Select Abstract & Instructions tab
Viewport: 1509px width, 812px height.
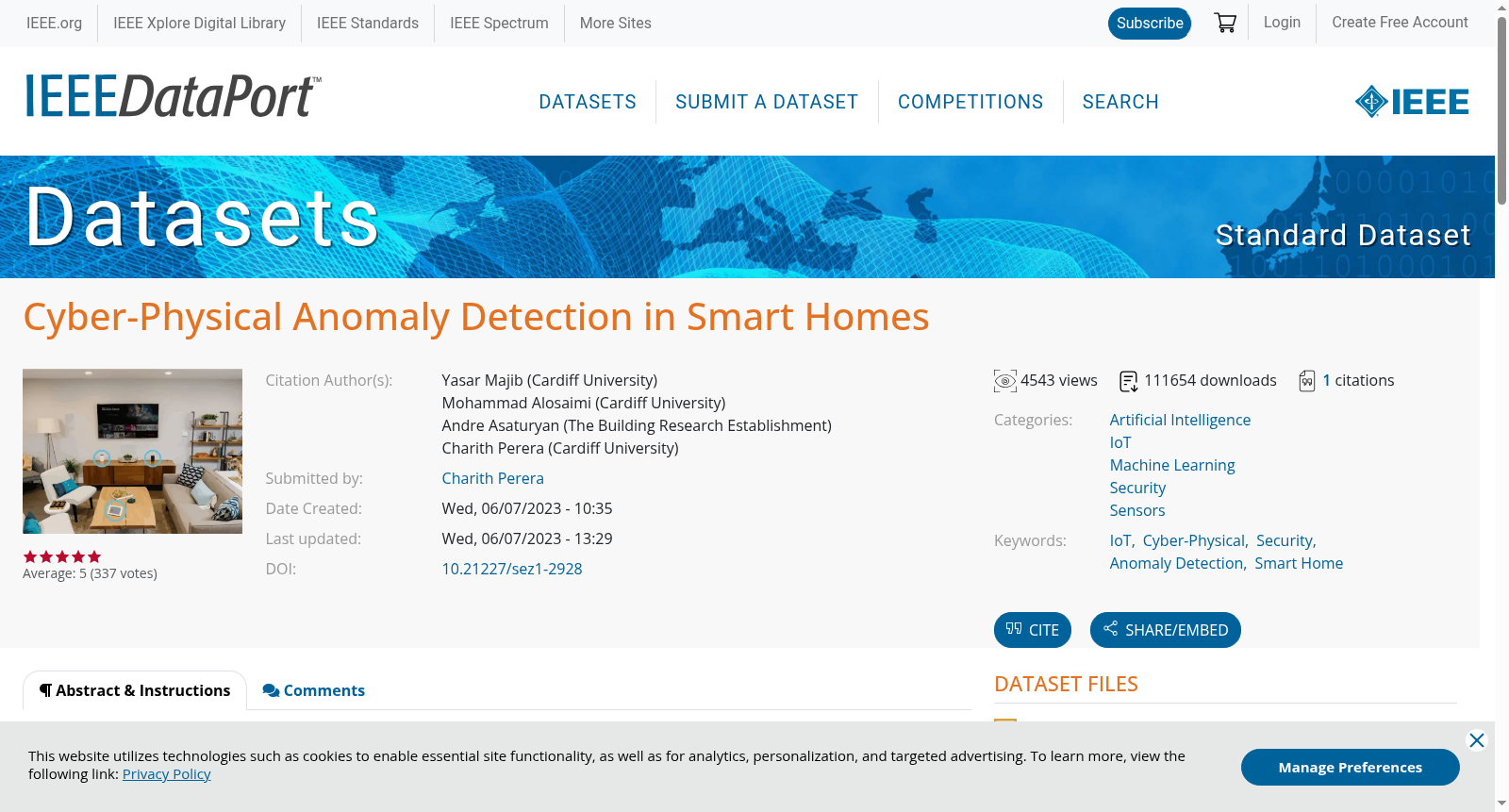point(135,690)
